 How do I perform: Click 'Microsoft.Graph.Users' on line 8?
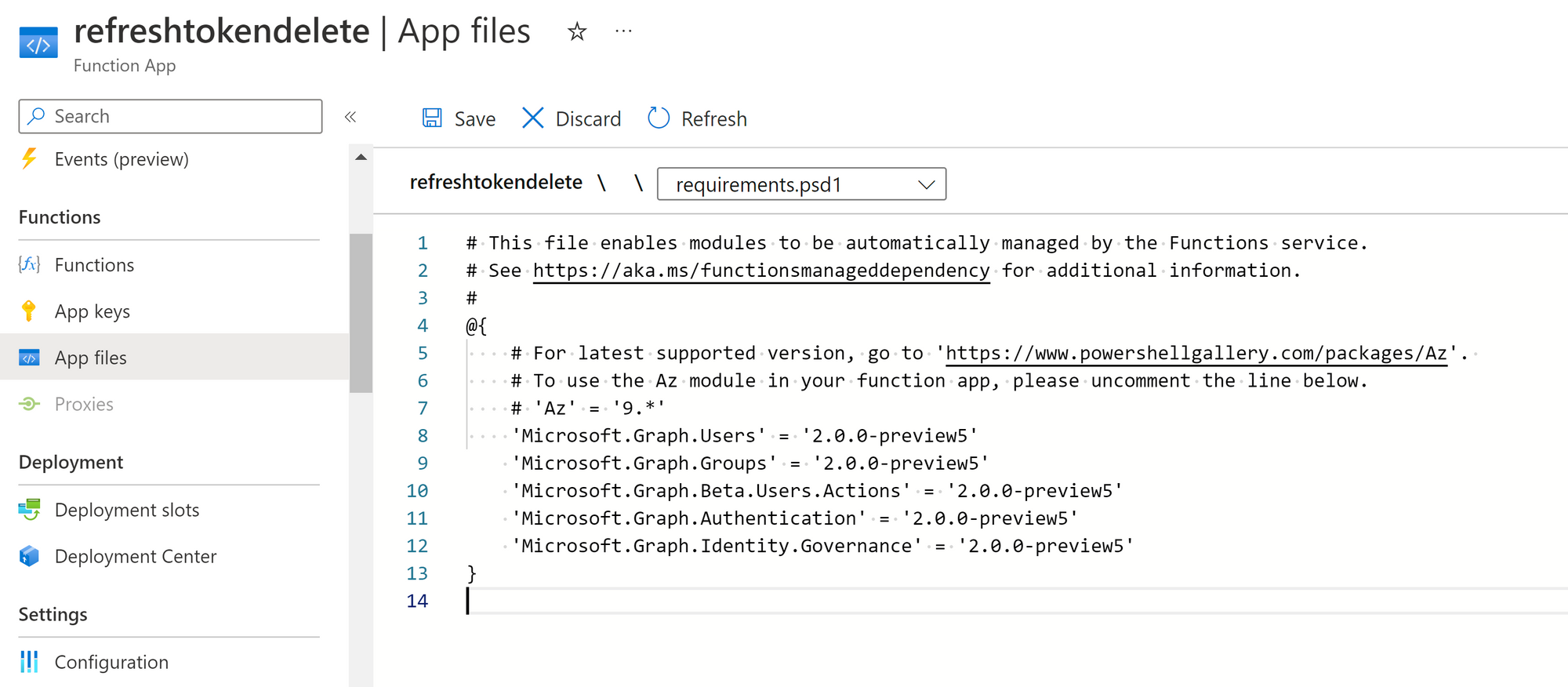pyautogui.click(x=638, y=435)
